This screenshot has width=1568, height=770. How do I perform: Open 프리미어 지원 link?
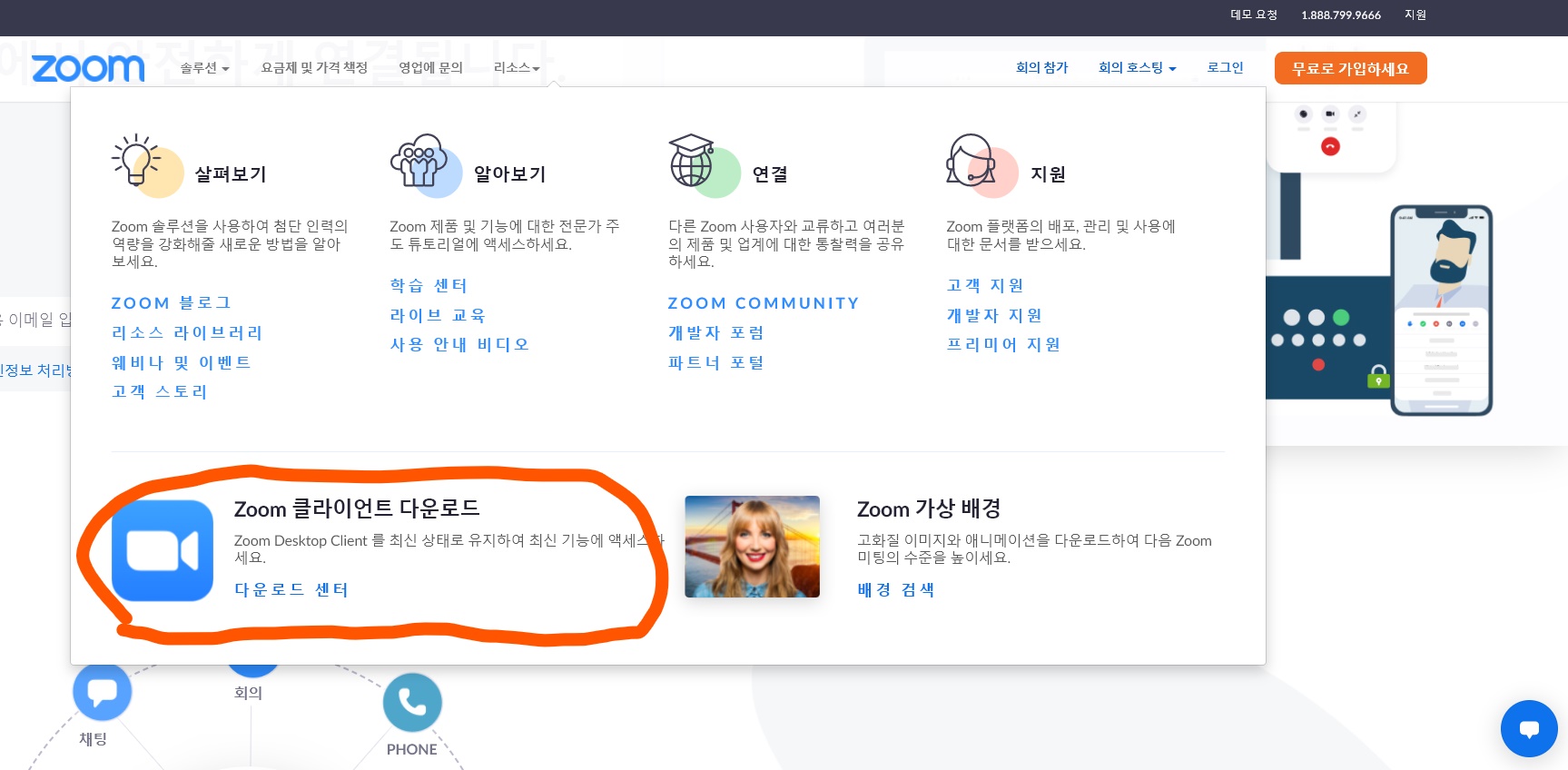pyautogui.click(x=1003, y=344)
